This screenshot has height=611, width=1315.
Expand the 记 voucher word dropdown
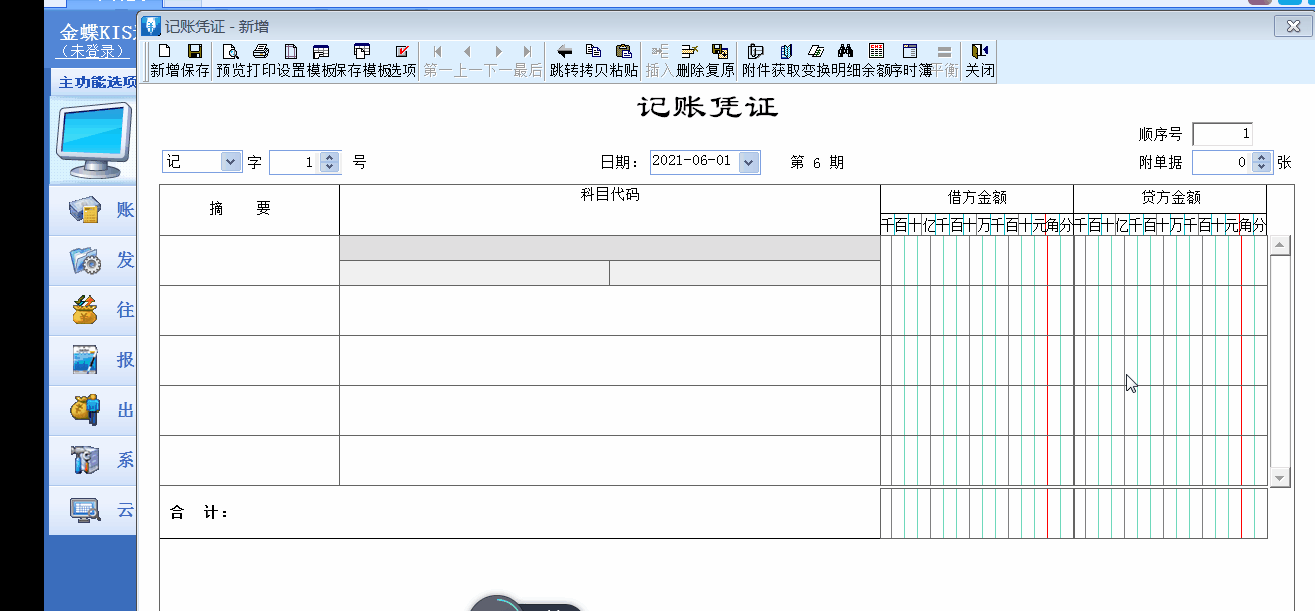(230, 162)
